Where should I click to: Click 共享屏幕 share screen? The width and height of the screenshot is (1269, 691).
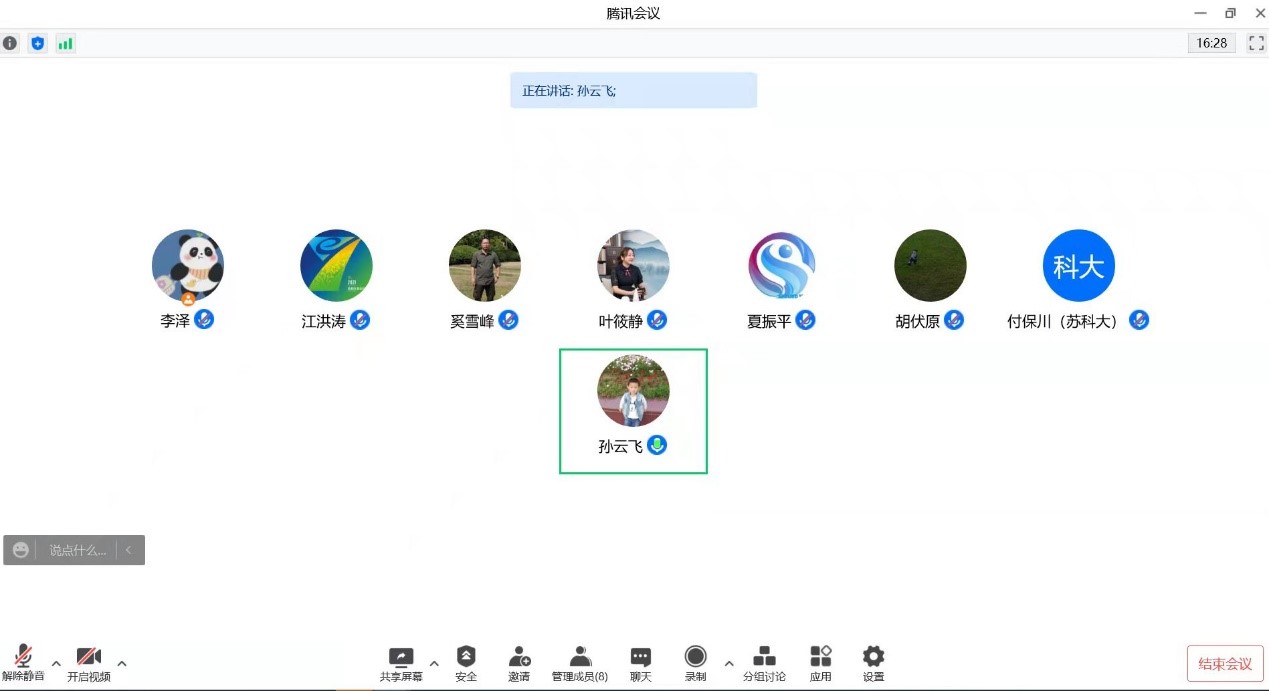[x=401, y=663]
